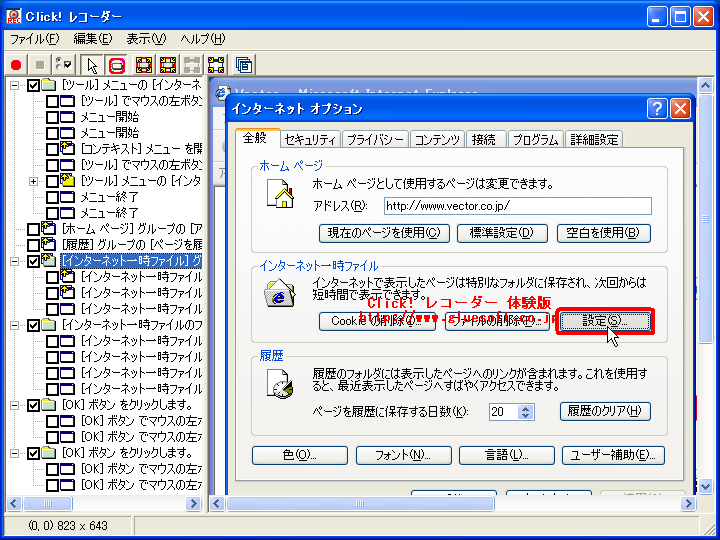
Task: Click the Click! Recorder title bar app icon
Action: click(x=14, y=17)
